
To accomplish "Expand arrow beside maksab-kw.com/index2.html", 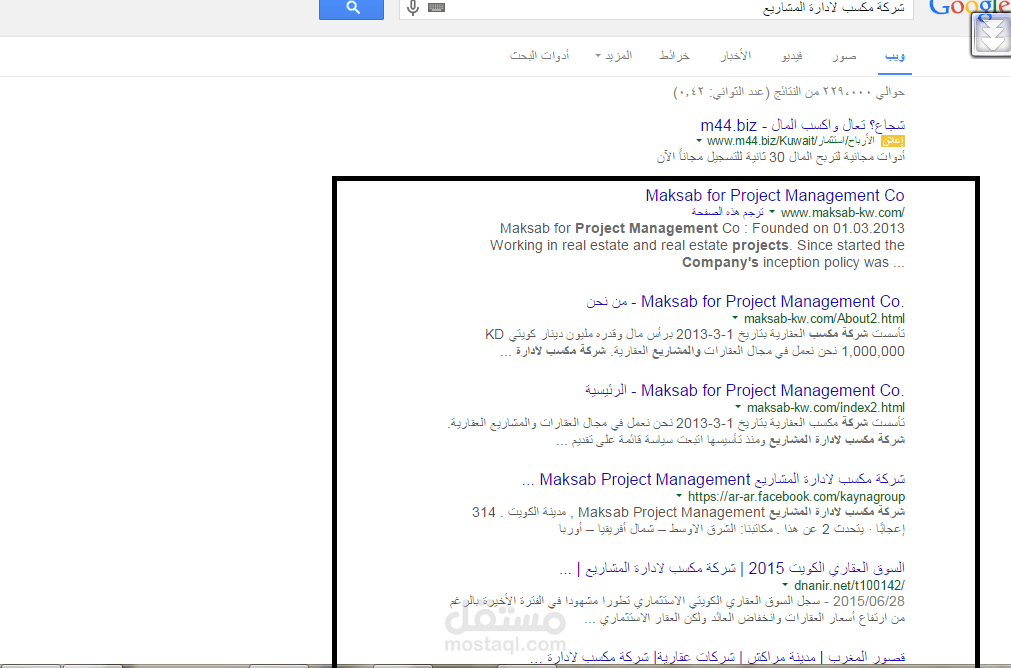I will click(x=738, y=407).
